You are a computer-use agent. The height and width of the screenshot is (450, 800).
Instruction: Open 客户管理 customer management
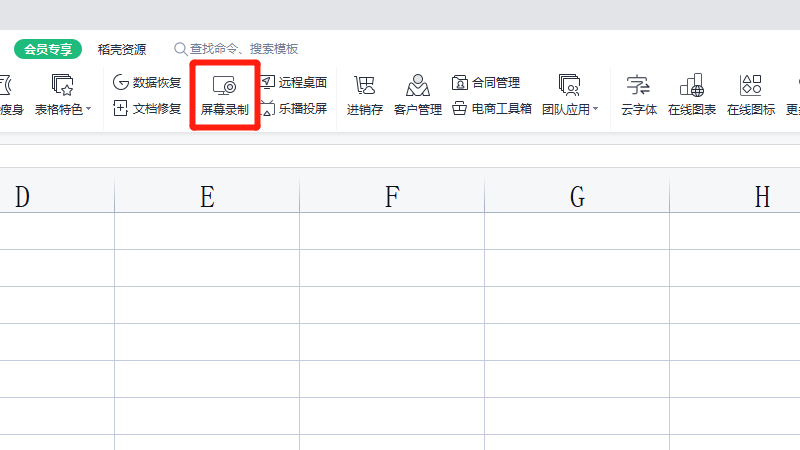(x=418, y=95)
